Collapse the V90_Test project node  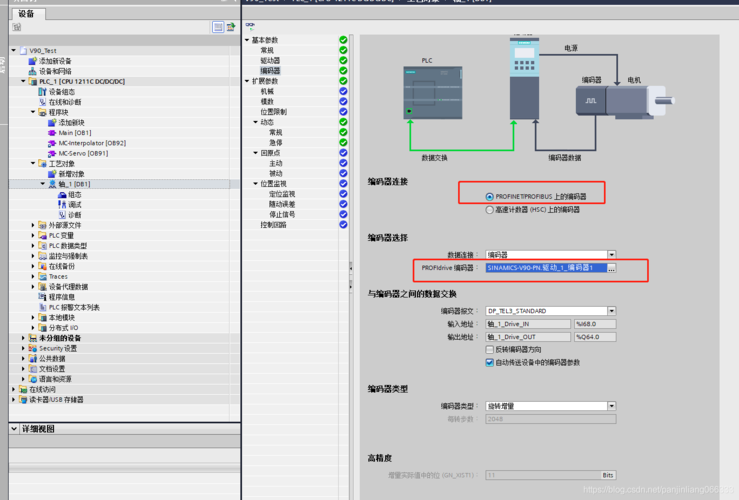point(14,50)
